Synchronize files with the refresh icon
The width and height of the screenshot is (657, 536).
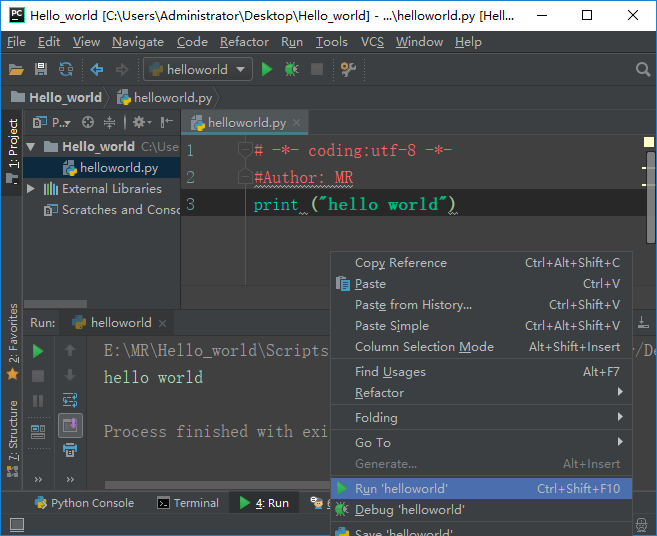click(66, 69)
